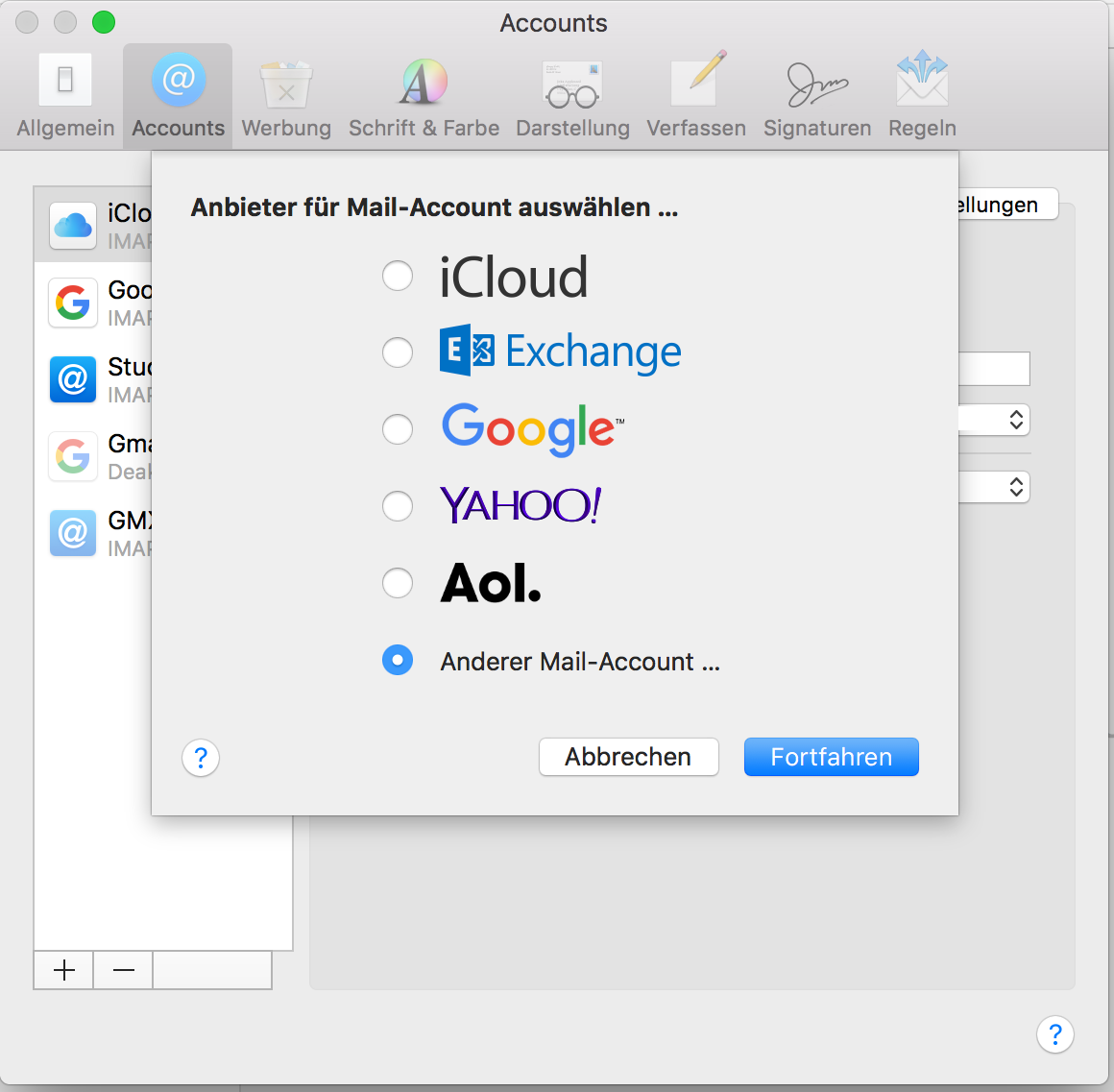
Task: Open the Regeln rules pane
Action: [x=922, y=96]
